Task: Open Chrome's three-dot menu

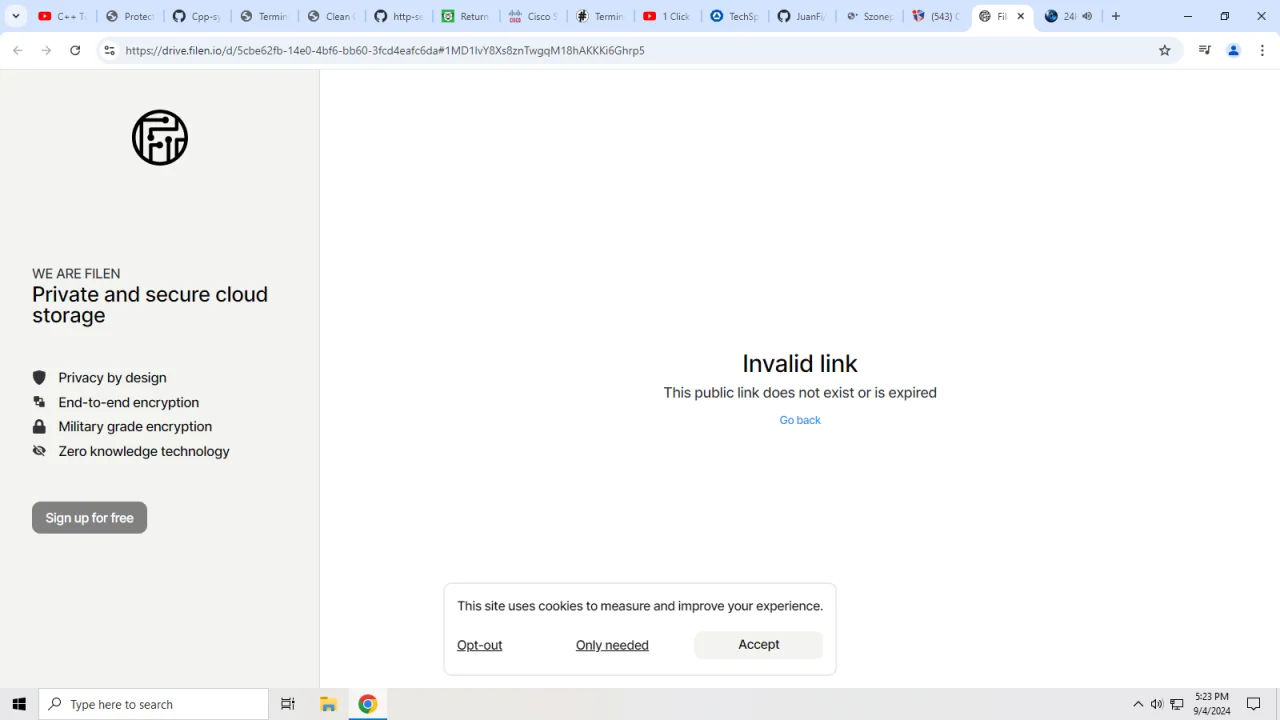Action: 1262,50
